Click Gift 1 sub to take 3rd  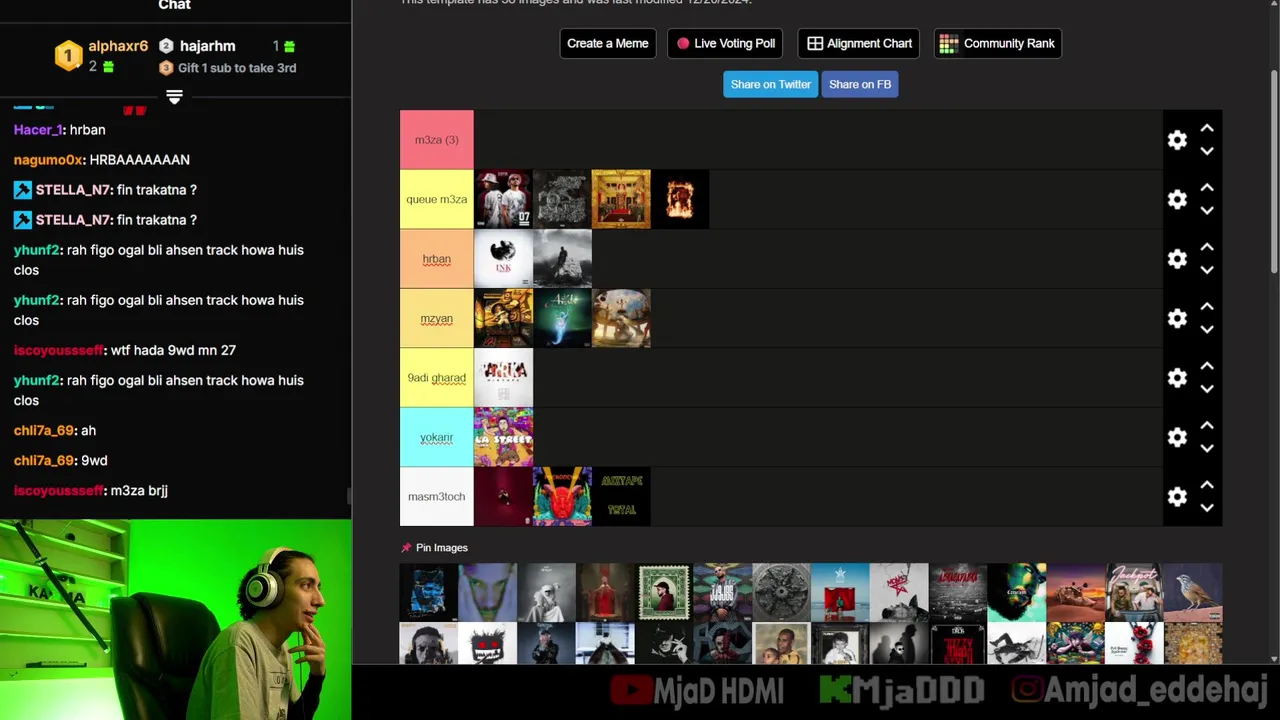pyautogui.click(x=237, y=68)
